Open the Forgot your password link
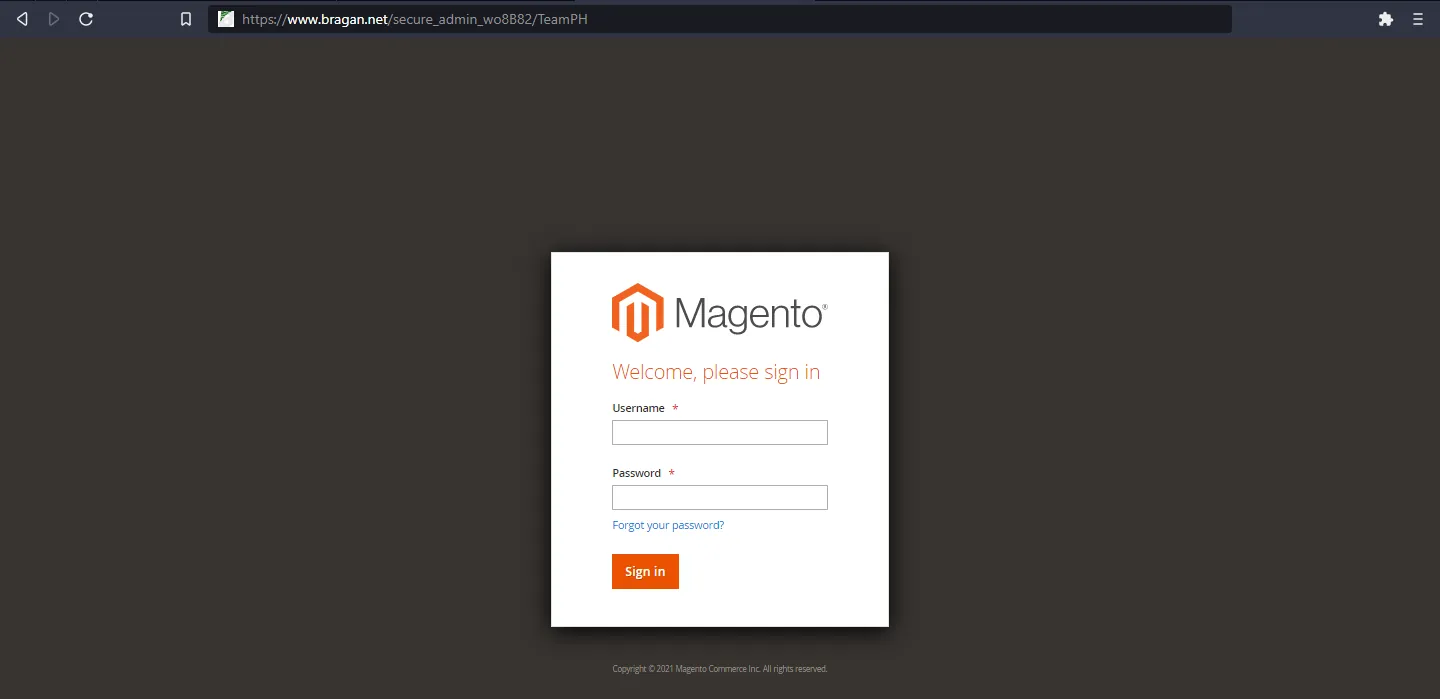The image size is (1440, 699). [668, 525]
